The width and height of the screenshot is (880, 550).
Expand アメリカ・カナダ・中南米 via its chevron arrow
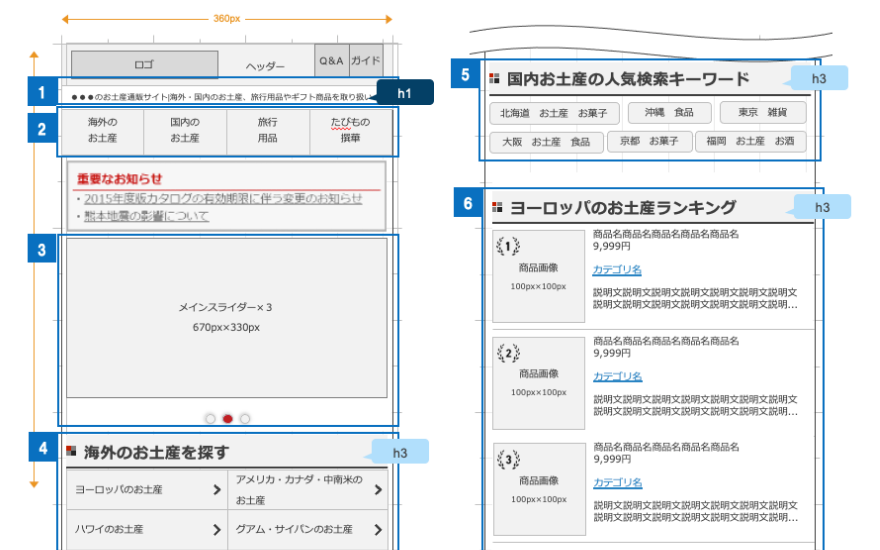(x=378, y=490)
